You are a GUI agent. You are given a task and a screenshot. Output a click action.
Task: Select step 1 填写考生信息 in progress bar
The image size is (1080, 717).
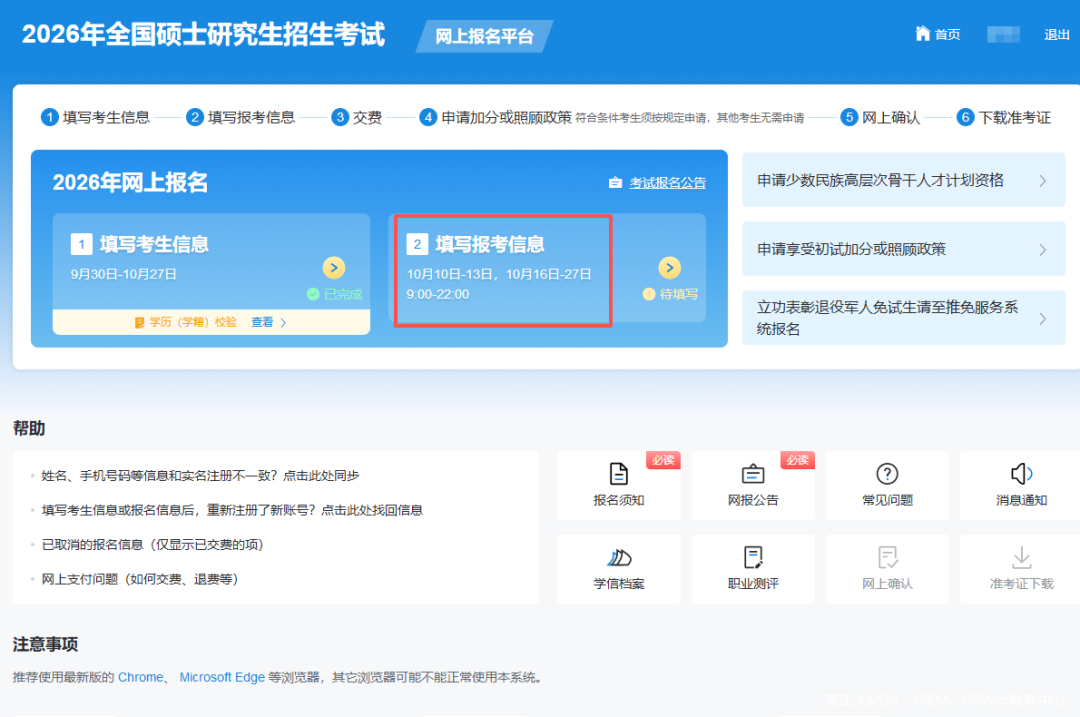pyautogui.click(x=96, y=118)
